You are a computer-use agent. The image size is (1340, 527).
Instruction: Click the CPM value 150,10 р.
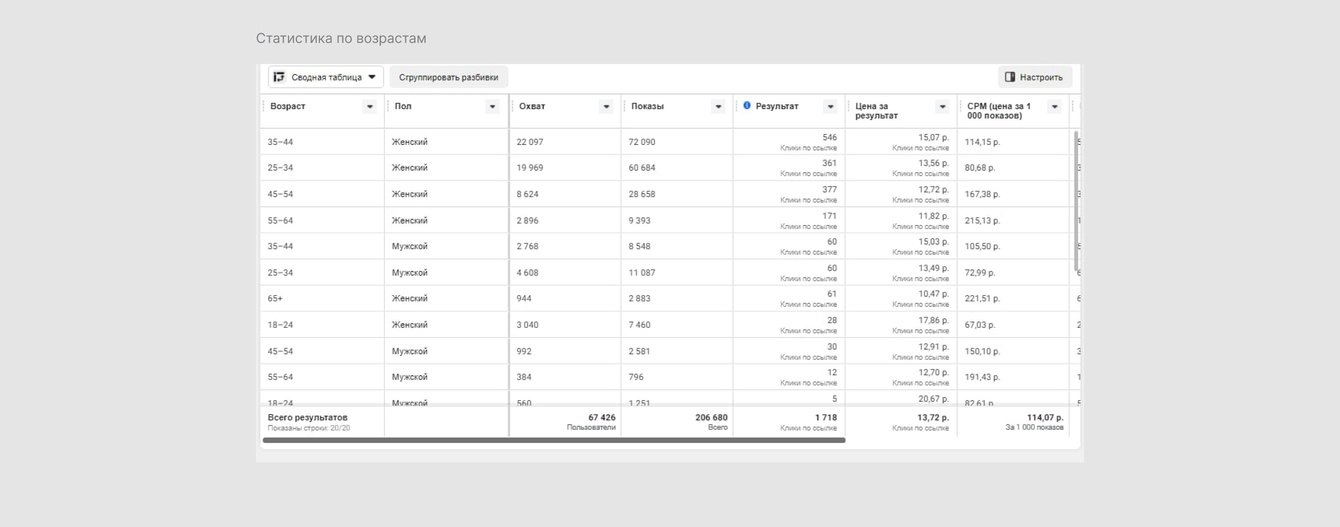(982, 351)
